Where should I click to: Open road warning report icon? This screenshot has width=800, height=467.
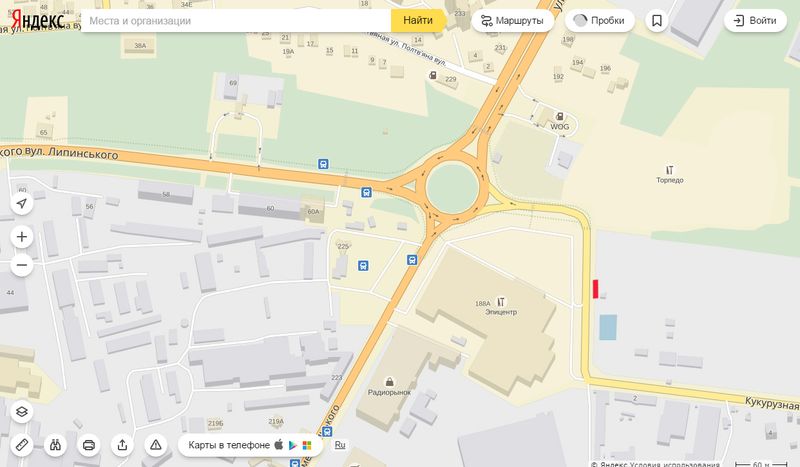pyautogui.click(x=156, y=445)
